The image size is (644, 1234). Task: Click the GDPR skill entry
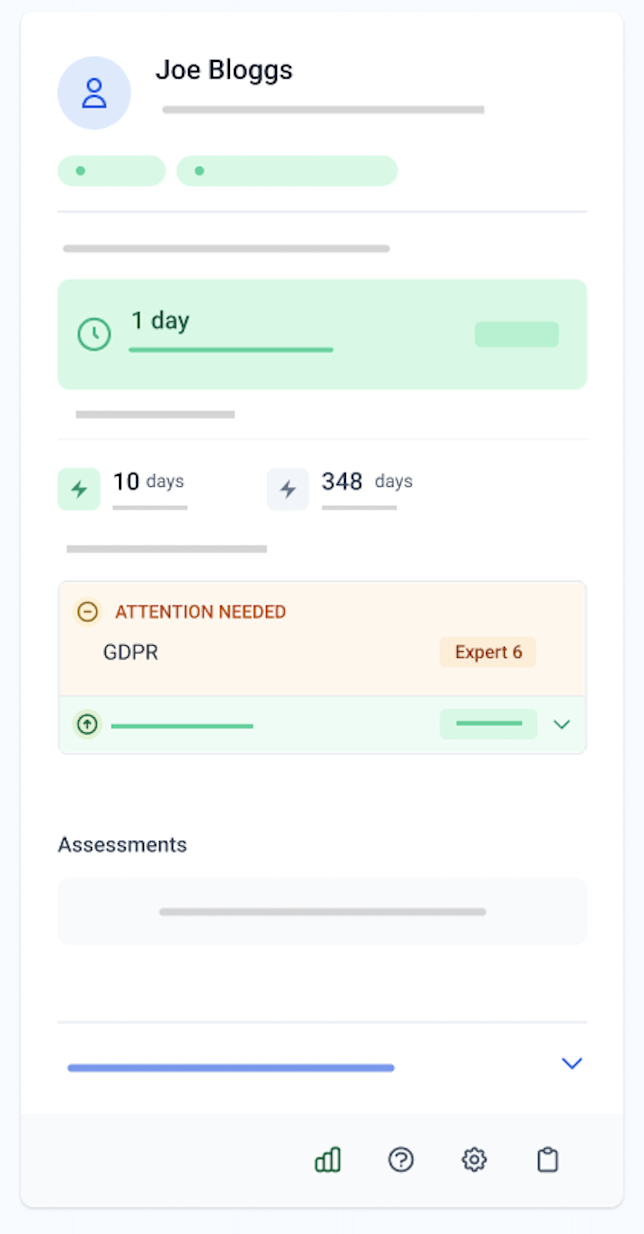[x=131, y=653]
